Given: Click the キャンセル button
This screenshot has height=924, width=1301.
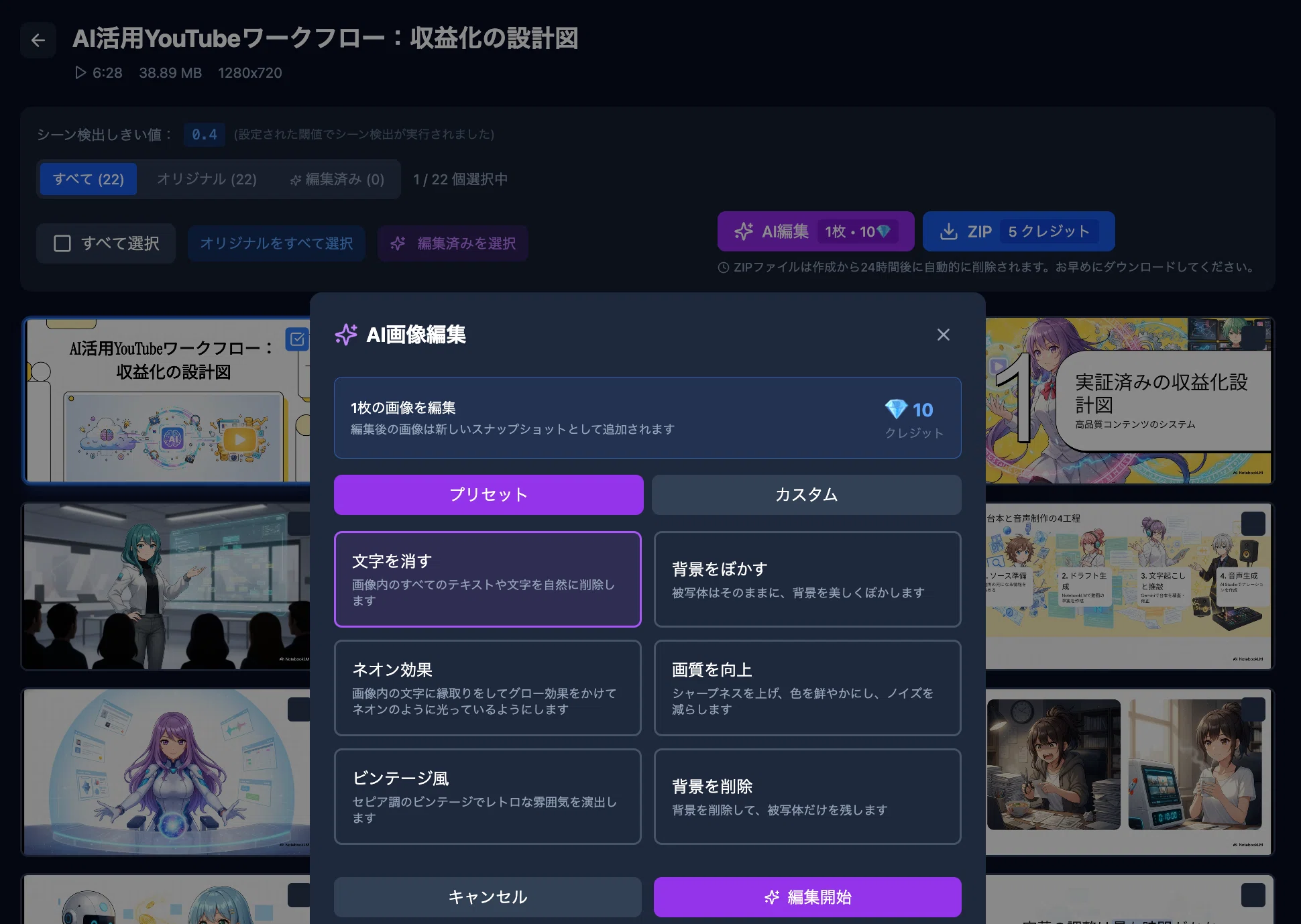Looking at the screenshot, I should [488, 897].
